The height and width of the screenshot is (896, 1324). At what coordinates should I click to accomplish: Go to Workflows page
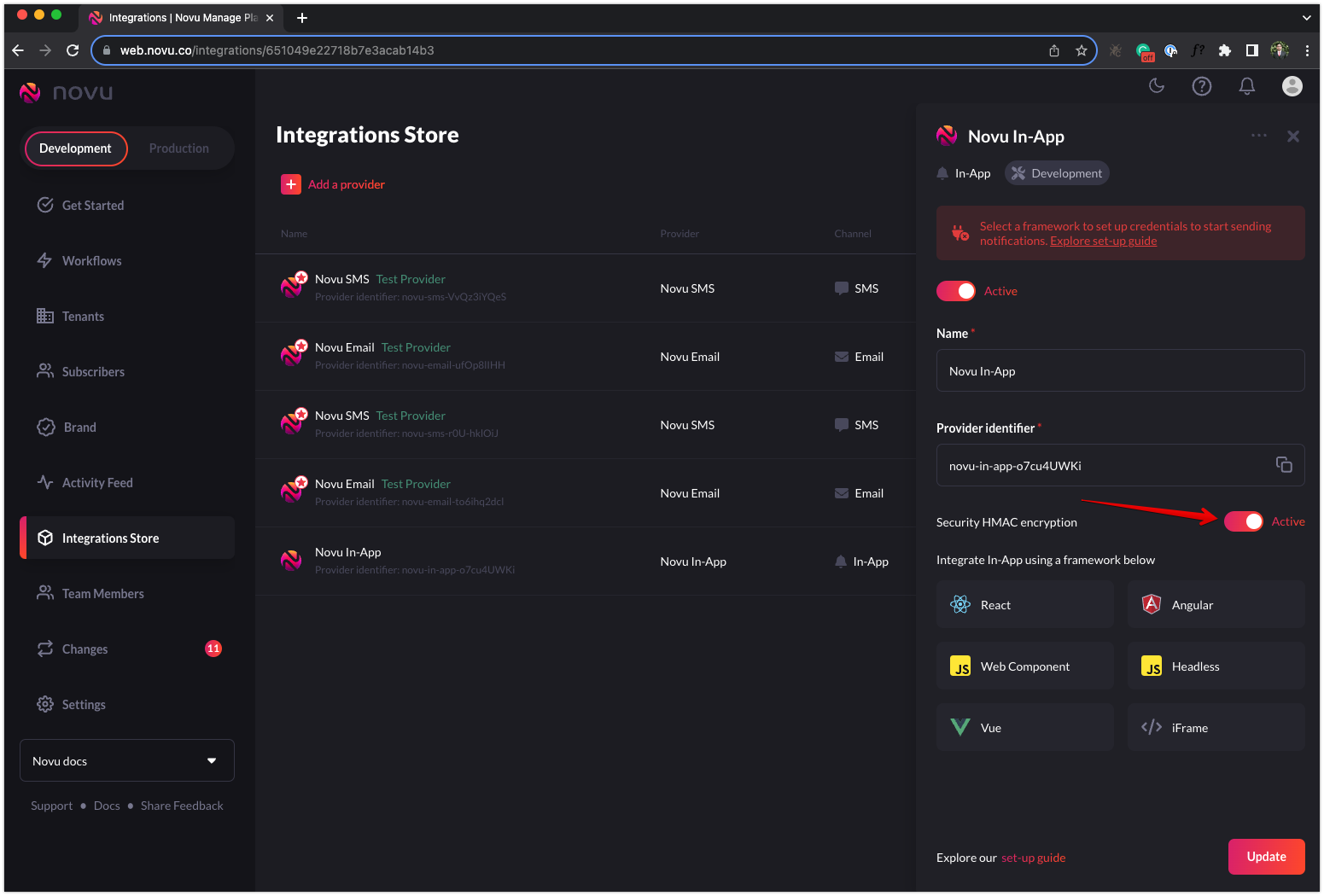[x=127, y=260]
